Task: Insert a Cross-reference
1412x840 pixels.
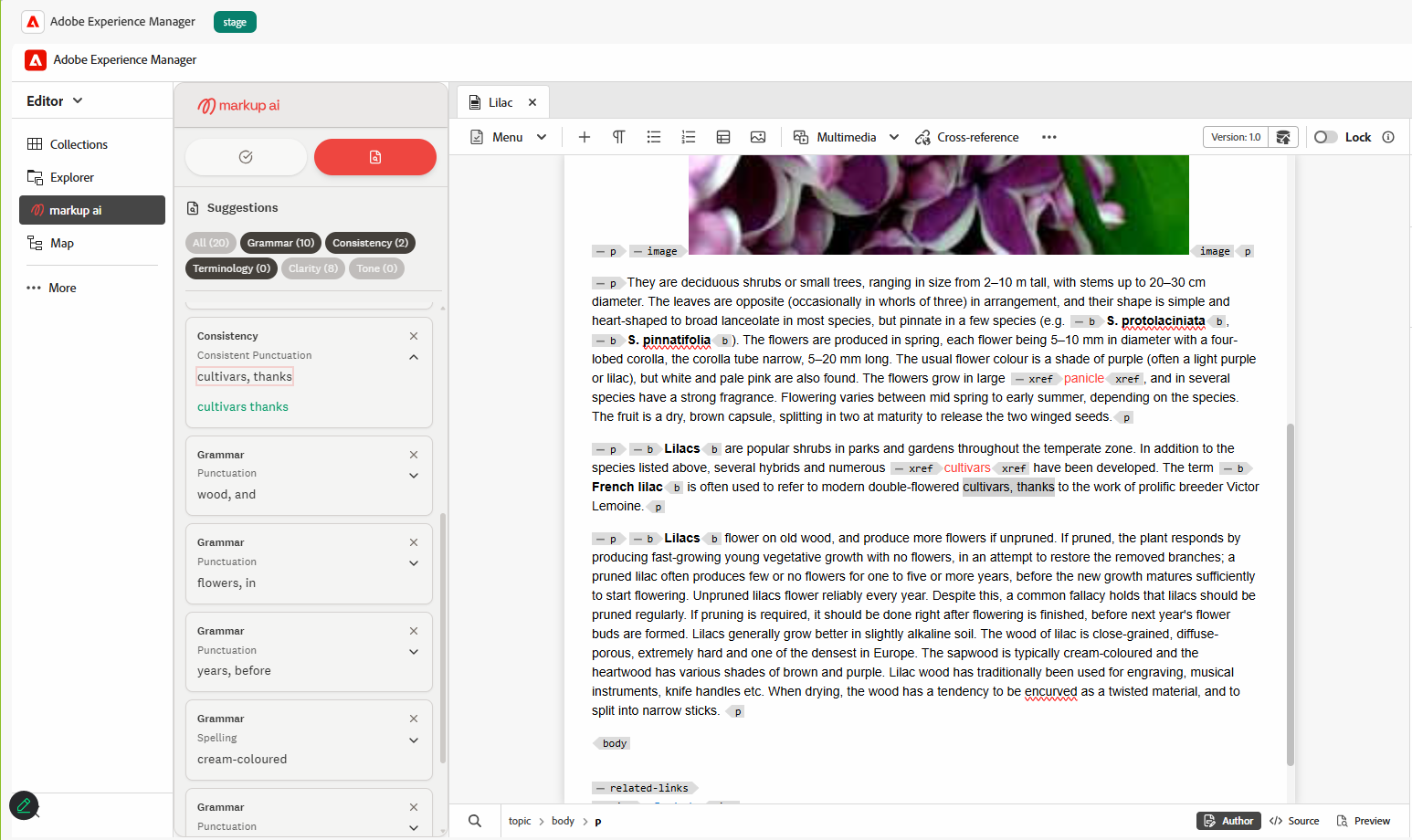Action: [x=967, y=137]
